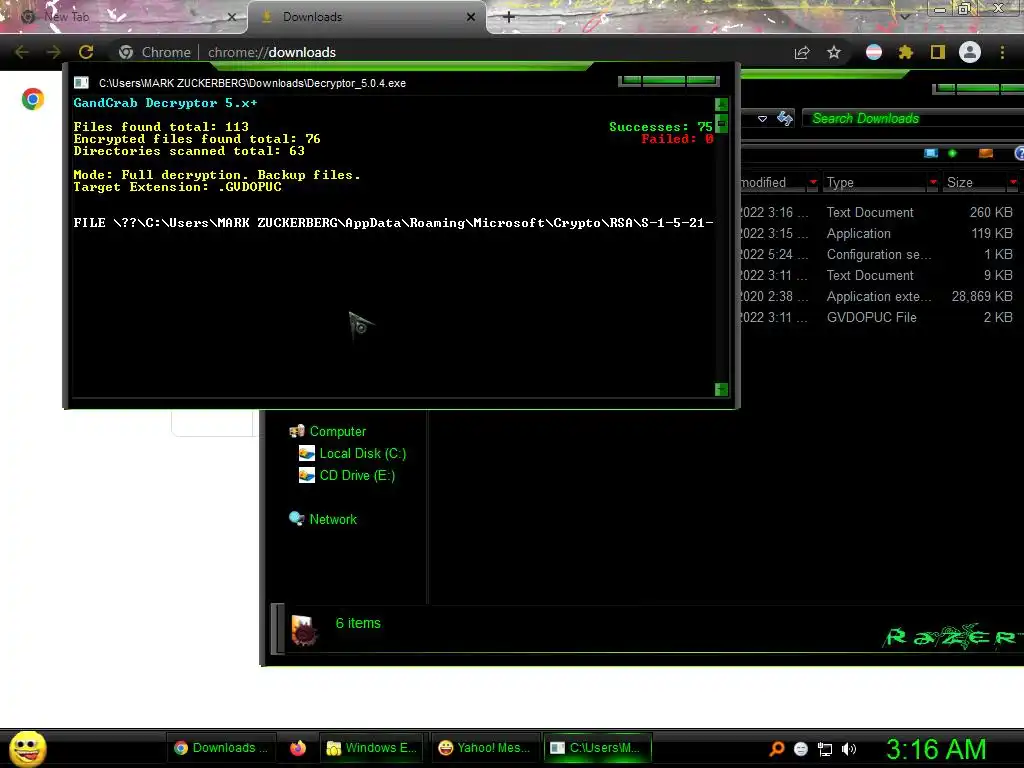Screen dimensions: 1024x768
Task: Select the Application extension 28,869 KB row
Action: coord(878,296)
